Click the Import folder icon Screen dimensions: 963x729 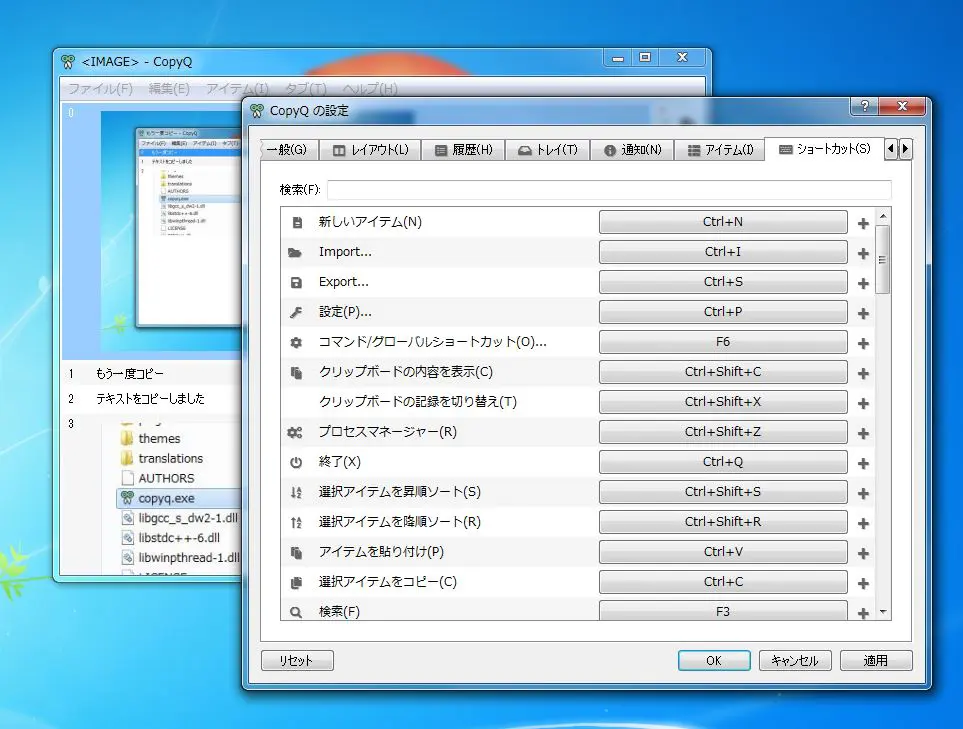[295, 252]
